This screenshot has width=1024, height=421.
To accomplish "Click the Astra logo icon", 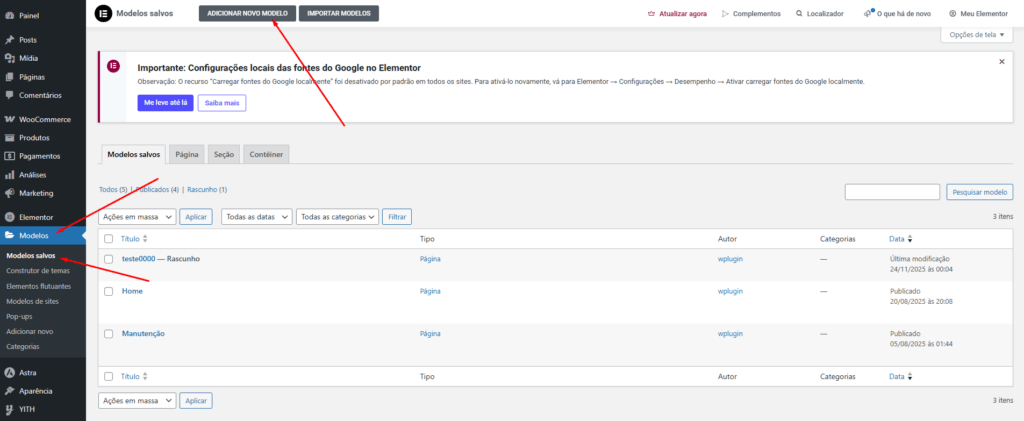I will click(x=9, y=373).
